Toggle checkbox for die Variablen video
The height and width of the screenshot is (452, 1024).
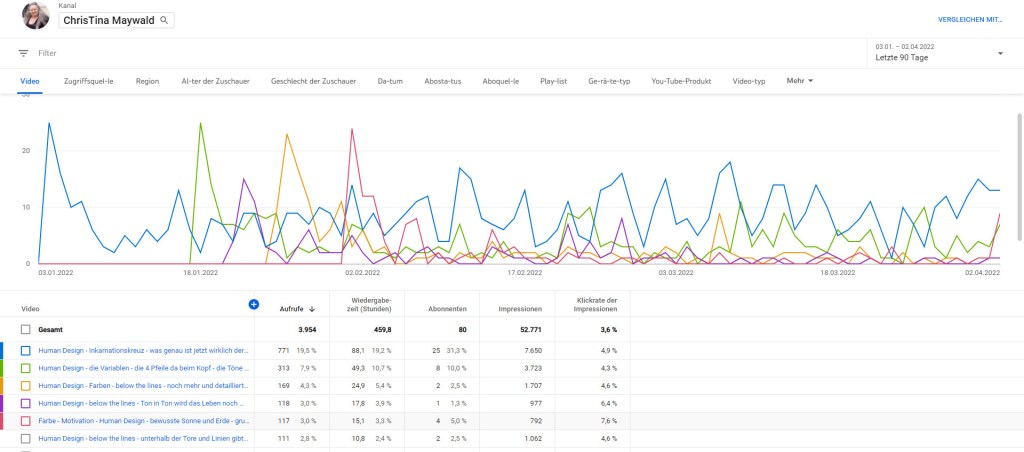click(26, 367)
